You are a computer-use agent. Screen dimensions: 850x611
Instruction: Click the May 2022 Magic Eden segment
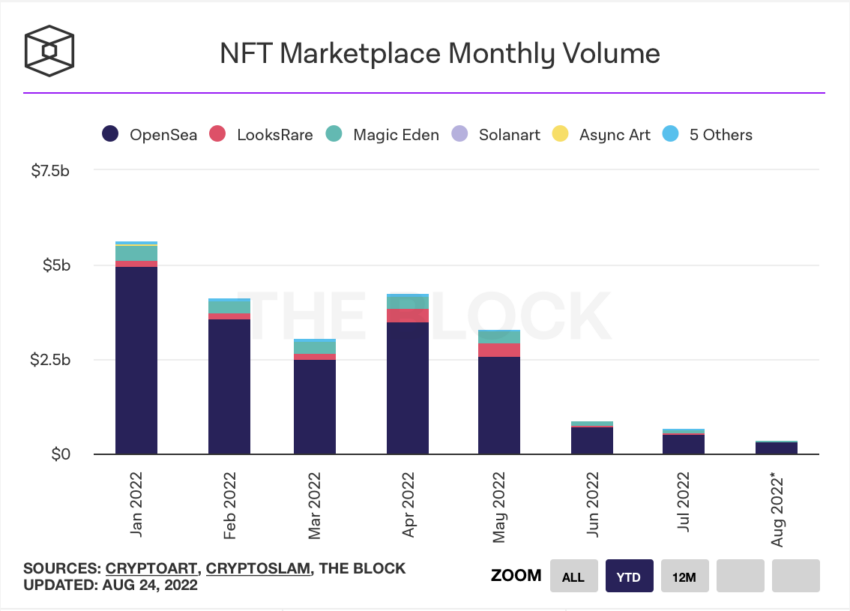499,337
